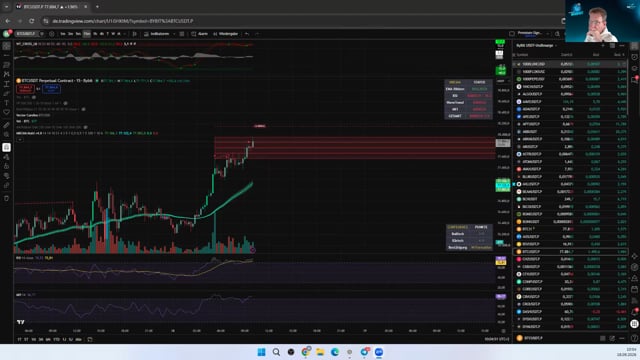640x360 pixels.
Task: Select the highlighted 15m timeframe
Action: [87, 34]
